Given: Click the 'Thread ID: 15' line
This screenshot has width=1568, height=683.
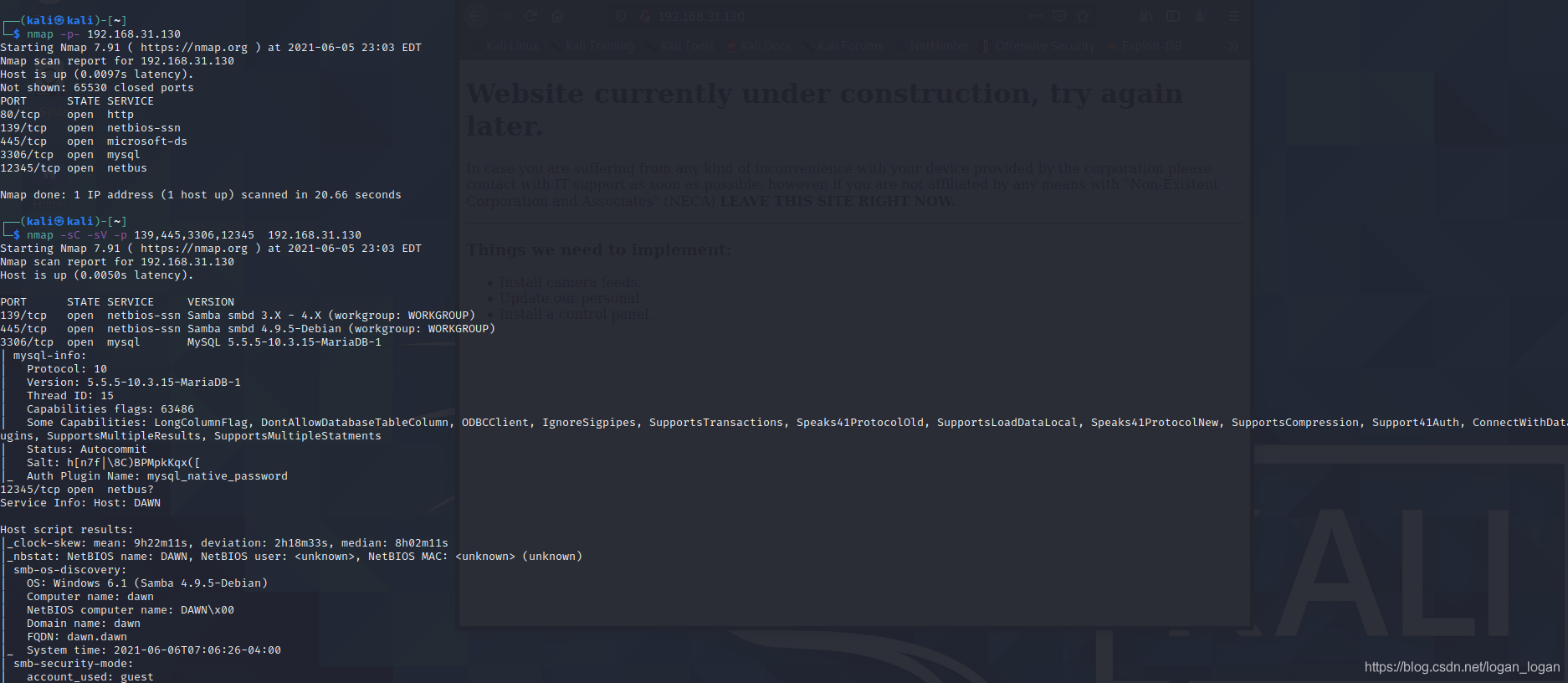Looking at the screenshot, I should (x=70, y=396).
